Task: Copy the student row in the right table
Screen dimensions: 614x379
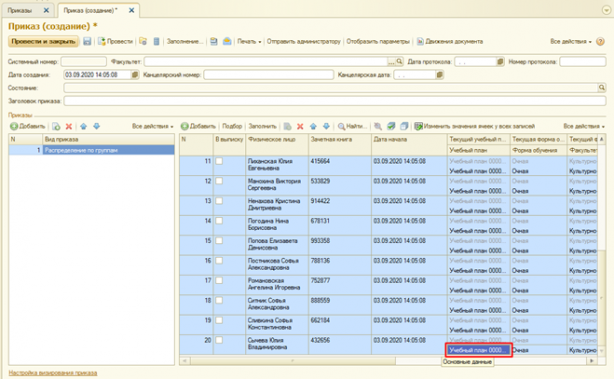Action: coord(287,126)
